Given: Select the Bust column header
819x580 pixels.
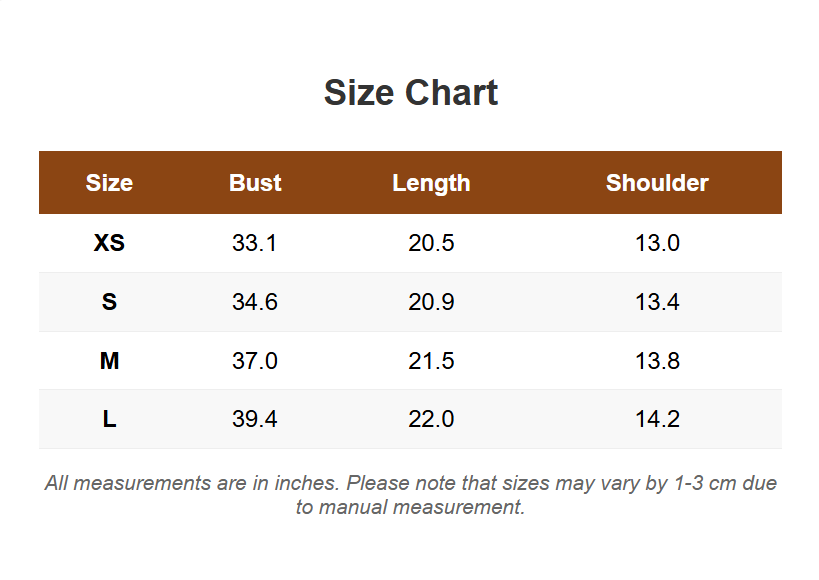Looking at the screenshot, I should [255, 183].
